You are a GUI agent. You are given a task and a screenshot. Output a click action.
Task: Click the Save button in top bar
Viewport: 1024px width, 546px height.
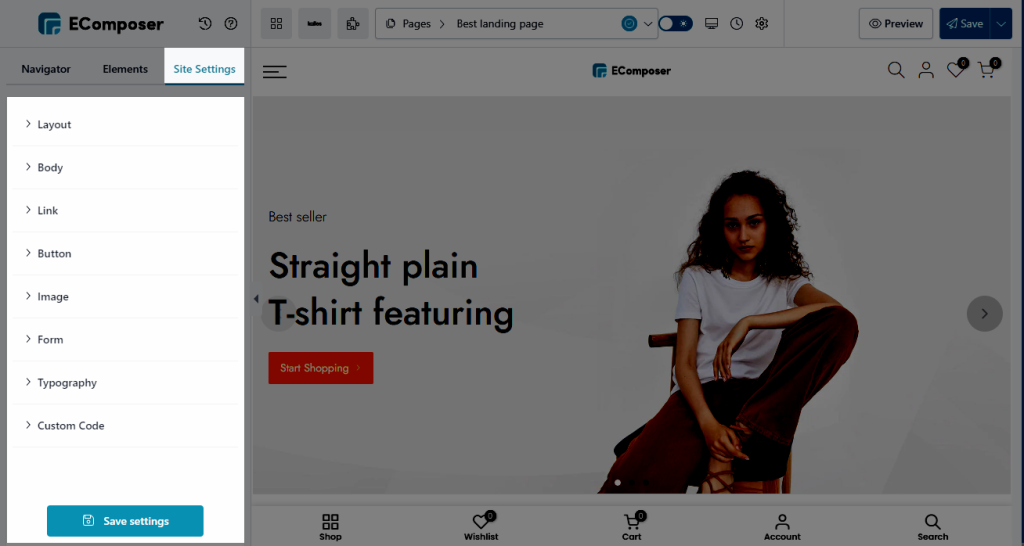coord(965,24)
